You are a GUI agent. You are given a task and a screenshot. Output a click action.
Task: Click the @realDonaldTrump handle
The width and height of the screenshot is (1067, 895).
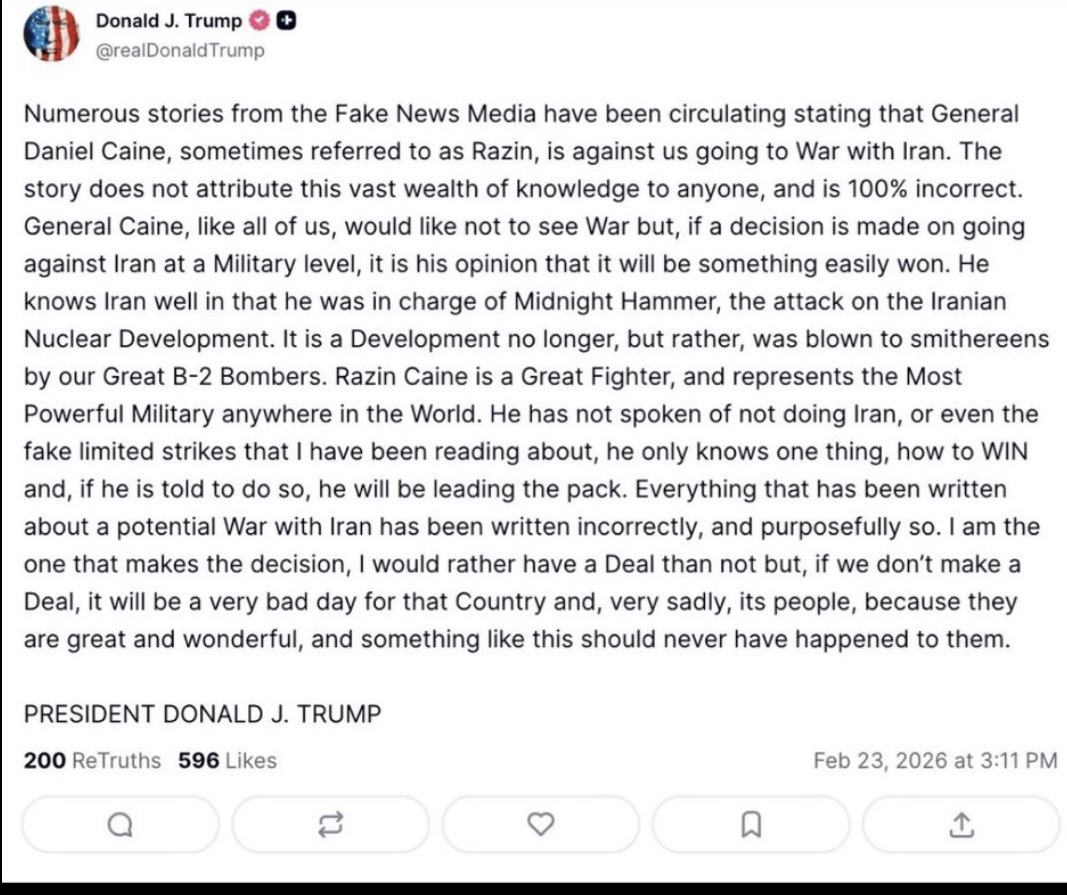point(180,51)
